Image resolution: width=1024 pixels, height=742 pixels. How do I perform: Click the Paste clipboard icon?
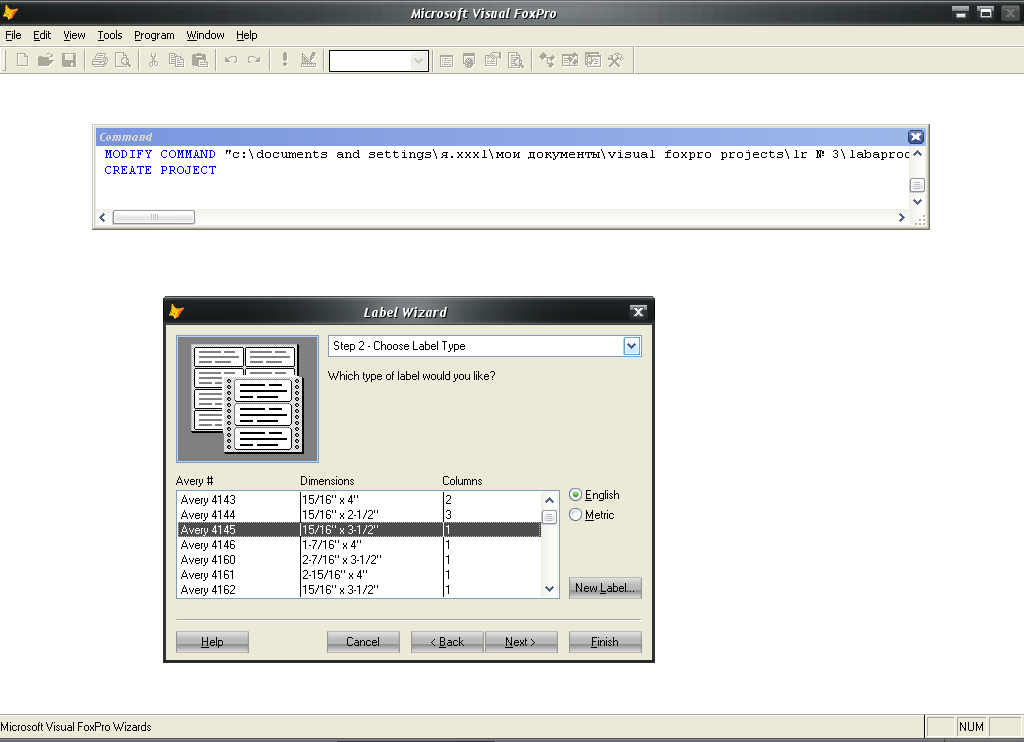click(x=200, y=61)
